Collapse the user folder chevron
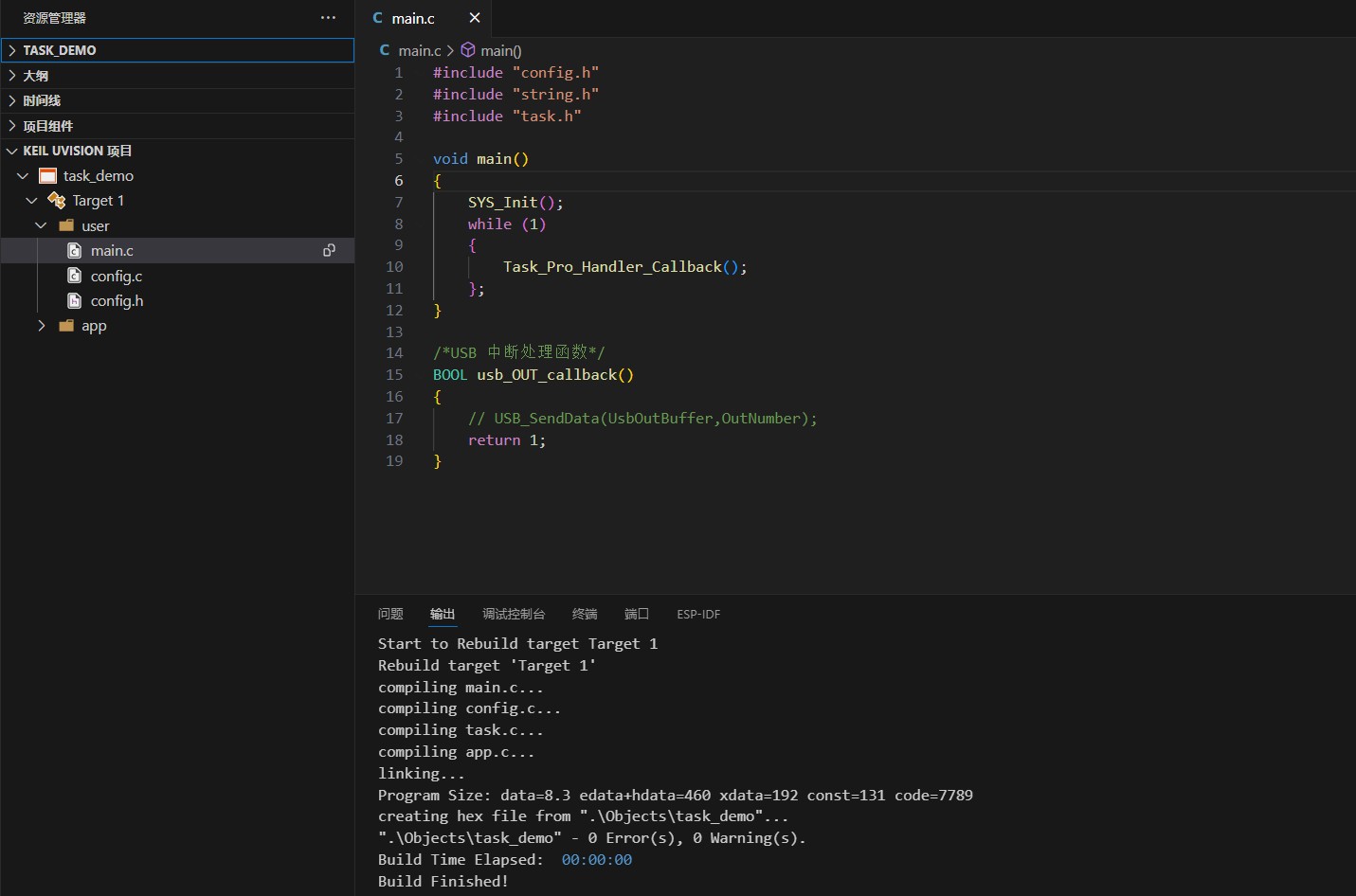Viewport: 1356px width, 896px height. click(x=41, y=225)
